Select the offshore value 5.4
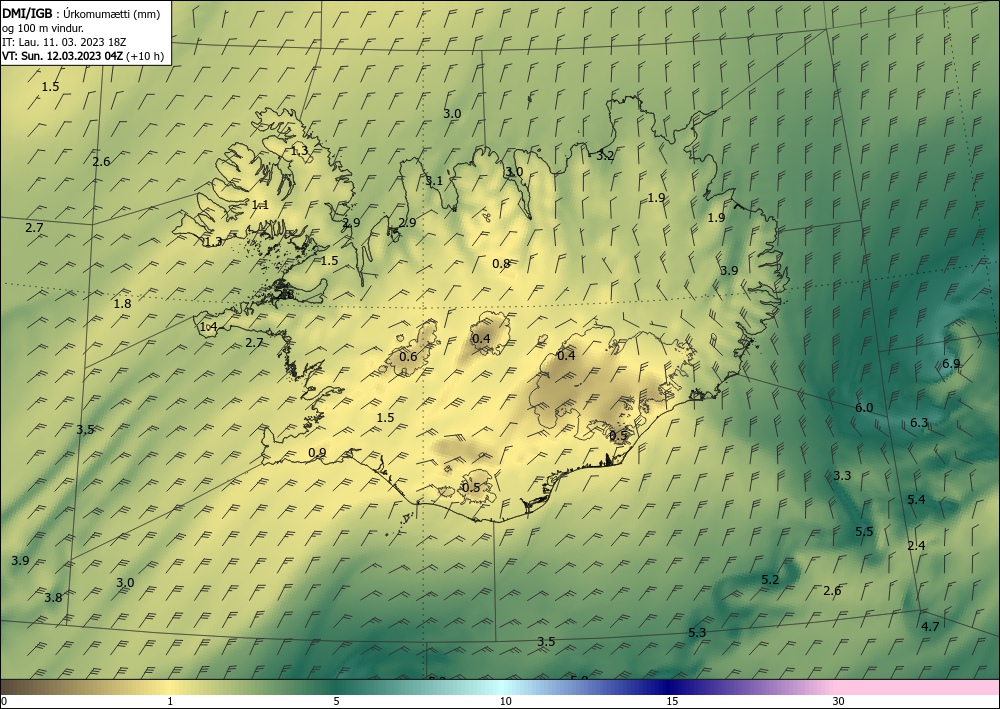 pos(916,499)
